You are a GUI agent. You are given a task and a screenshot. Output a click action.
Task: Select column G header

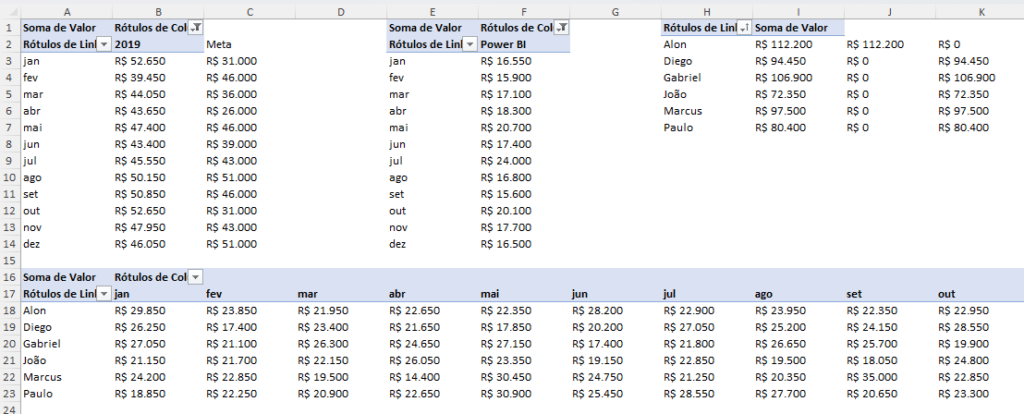(615, 12)
